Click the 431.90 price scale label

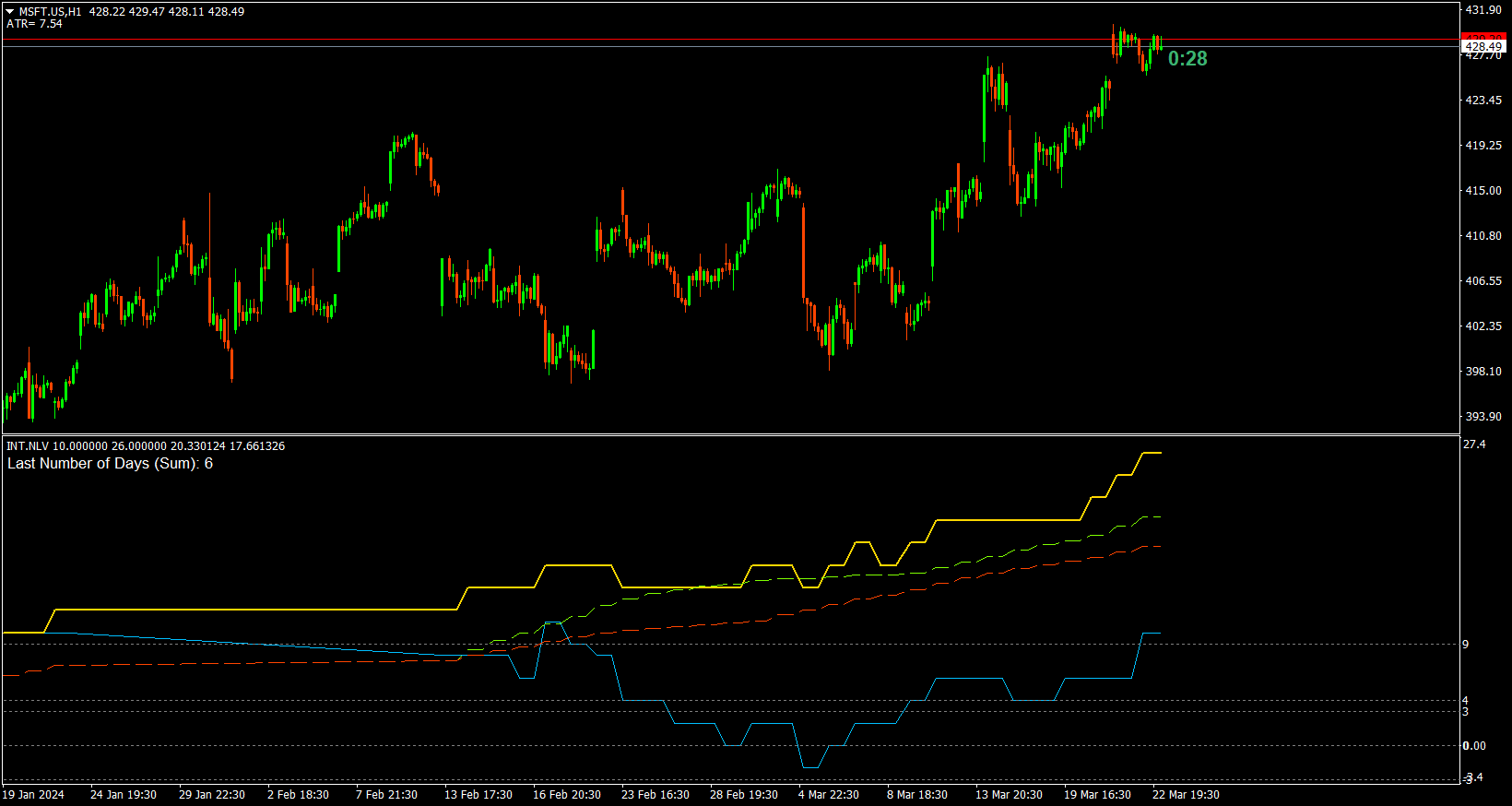tap(1483, 10)
